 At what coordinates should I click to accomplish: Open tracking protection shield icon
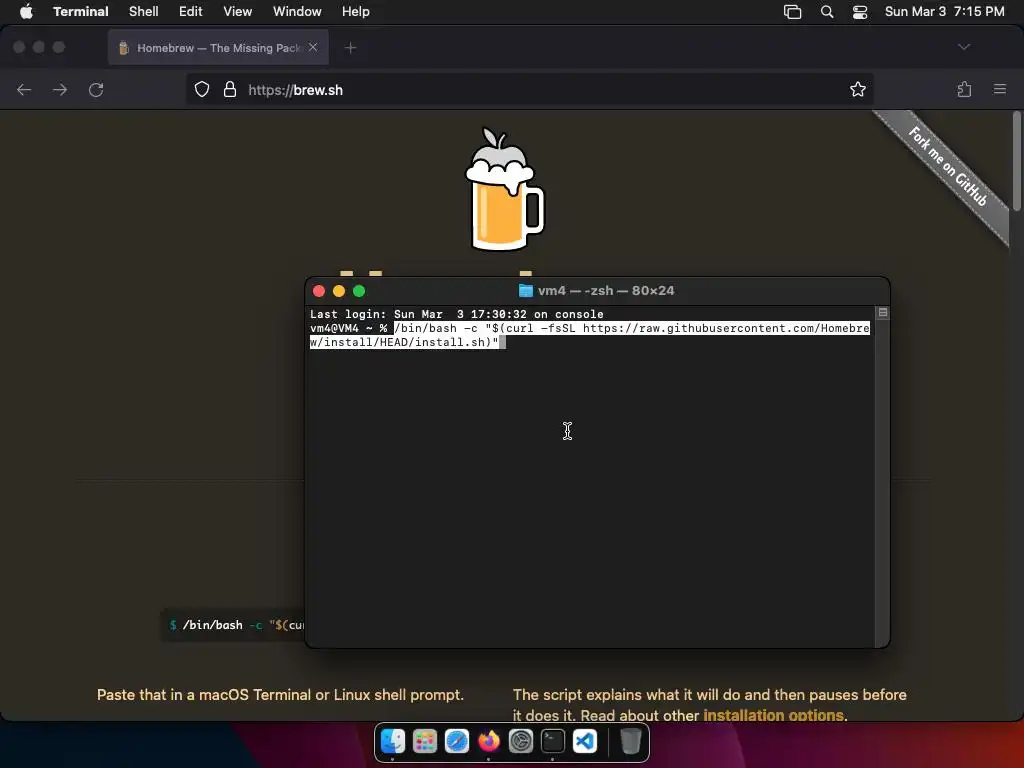point(202,89)
